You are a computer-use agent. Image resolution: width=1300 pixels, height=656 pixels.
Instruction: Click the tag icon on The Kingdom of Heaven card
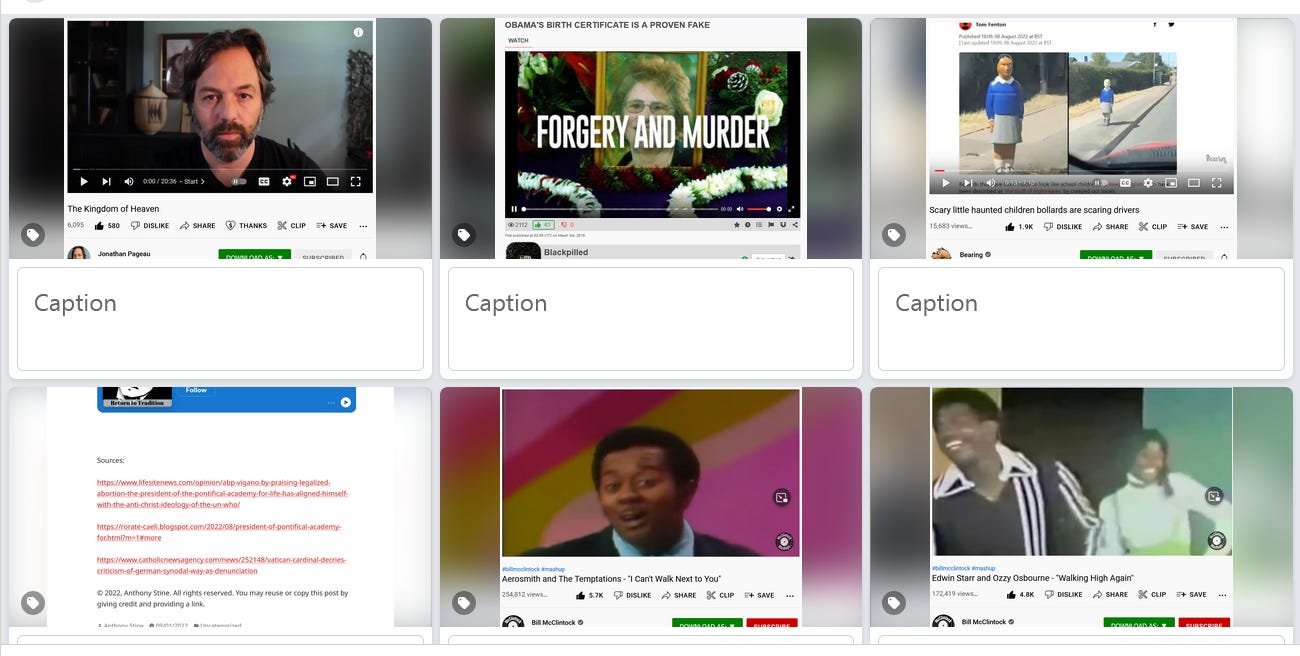pyautogui.click(x=33, y=236)
